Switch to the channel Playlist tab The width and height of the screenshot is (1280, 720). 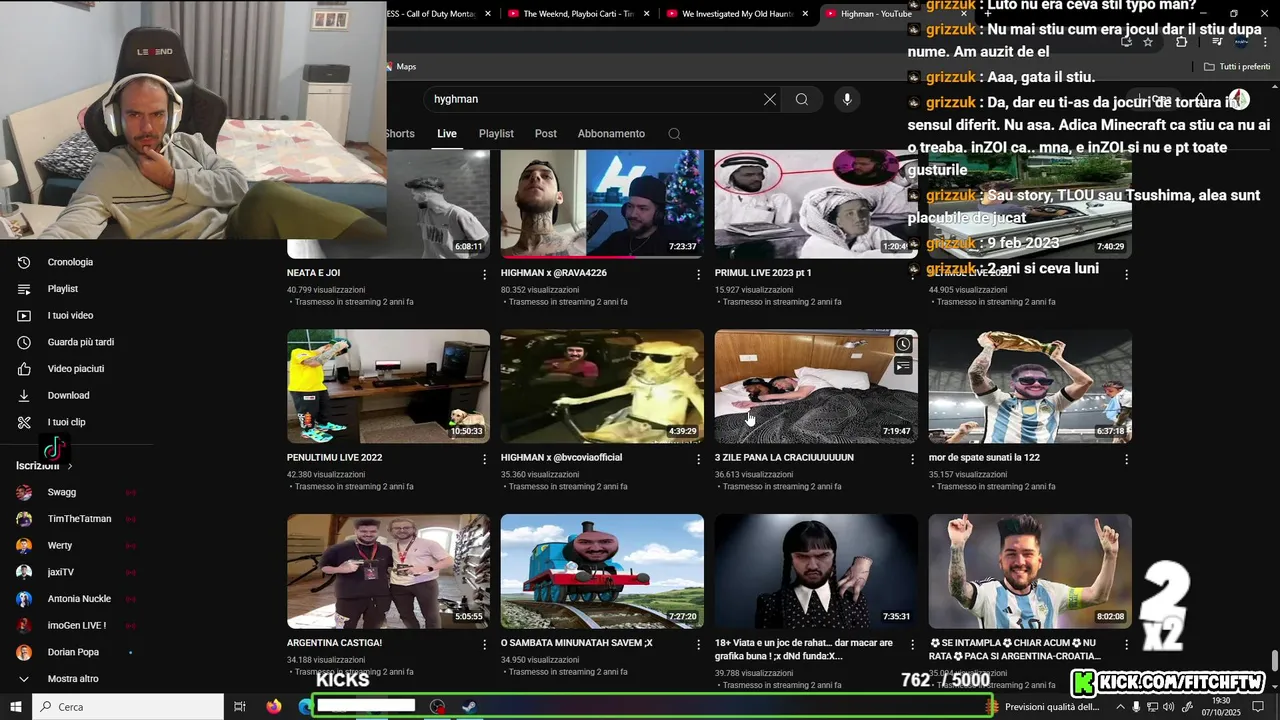(496, 134)
